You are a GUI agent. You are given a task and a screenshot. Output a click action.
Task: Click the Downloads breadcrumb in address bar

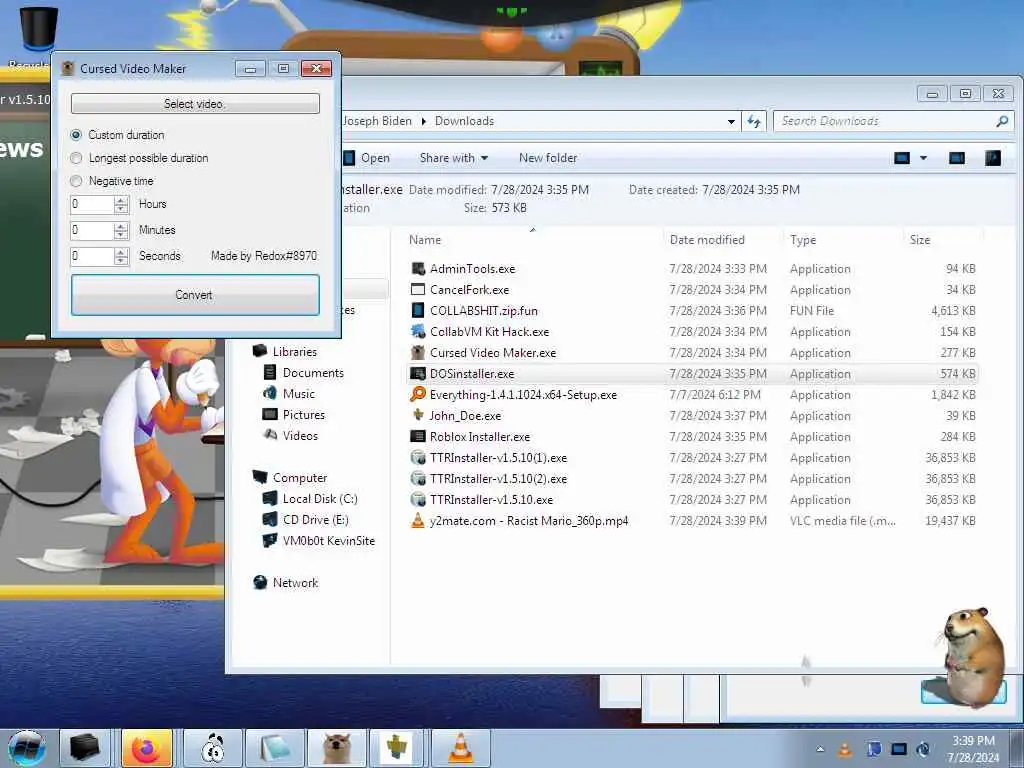[x=464, y=121]
